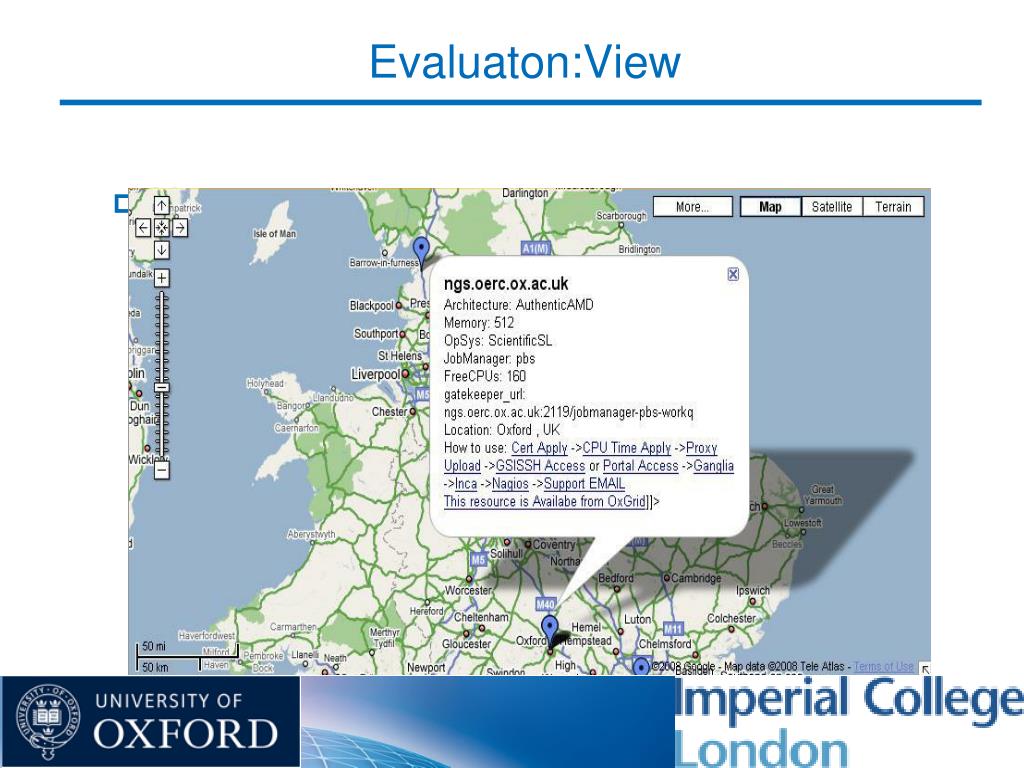Click the Ipswich label on the map
Viewport: 1024px width, 768px height.
tap(753, 590)
